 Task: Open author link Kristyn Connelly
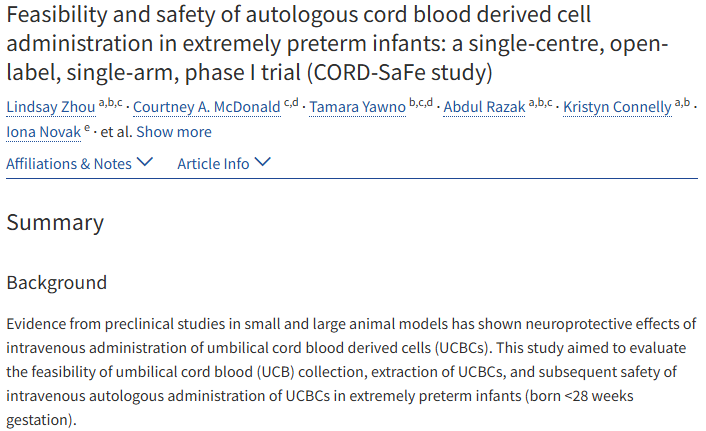pyautogui.click(x=617, y=107)
